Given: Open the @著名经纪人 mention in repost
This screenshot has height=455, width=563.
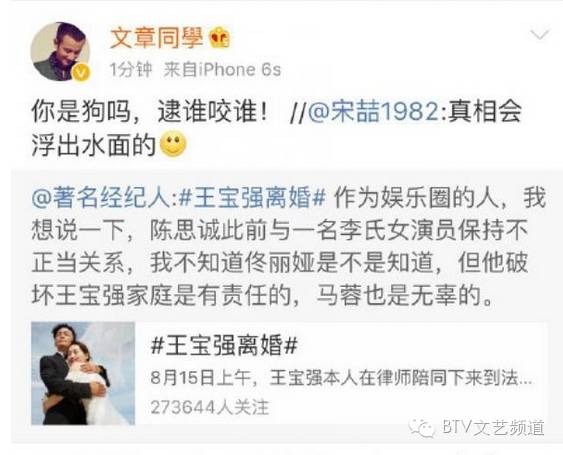Looking at the screenshot, I should [x=103, y=198].
